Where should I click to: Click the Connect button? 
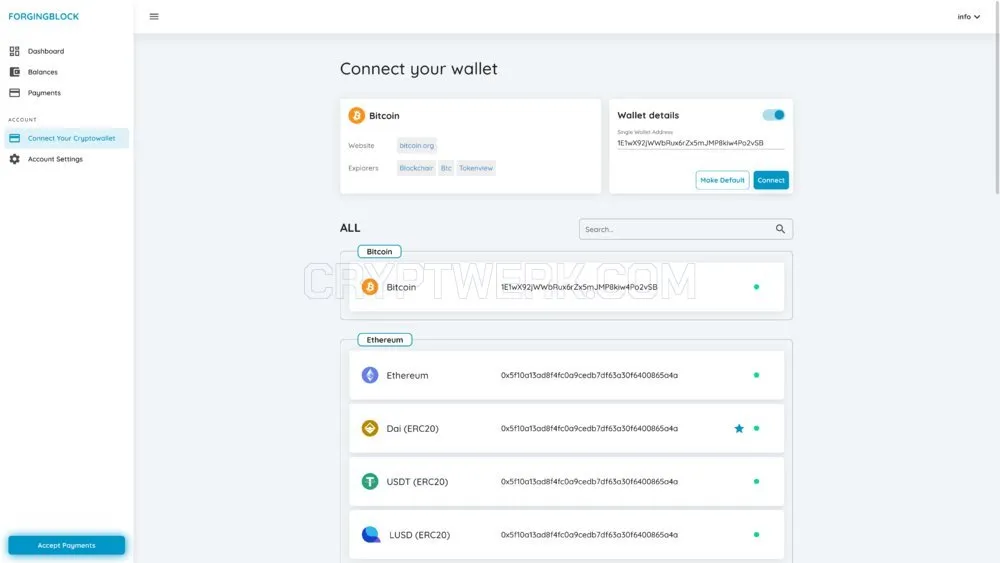click(x=771, y=180)
